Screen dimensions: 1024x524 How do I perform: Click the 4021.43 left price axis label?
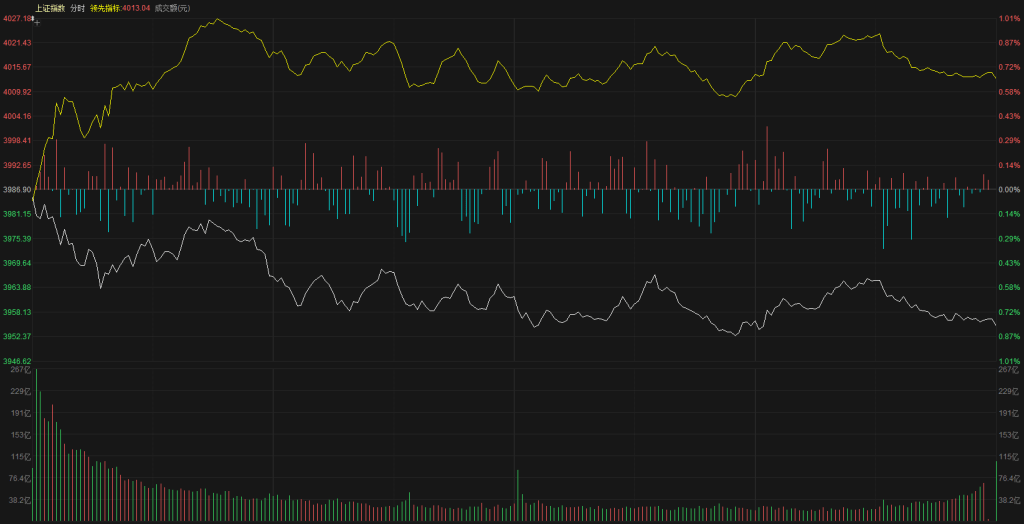pos(17,43)
